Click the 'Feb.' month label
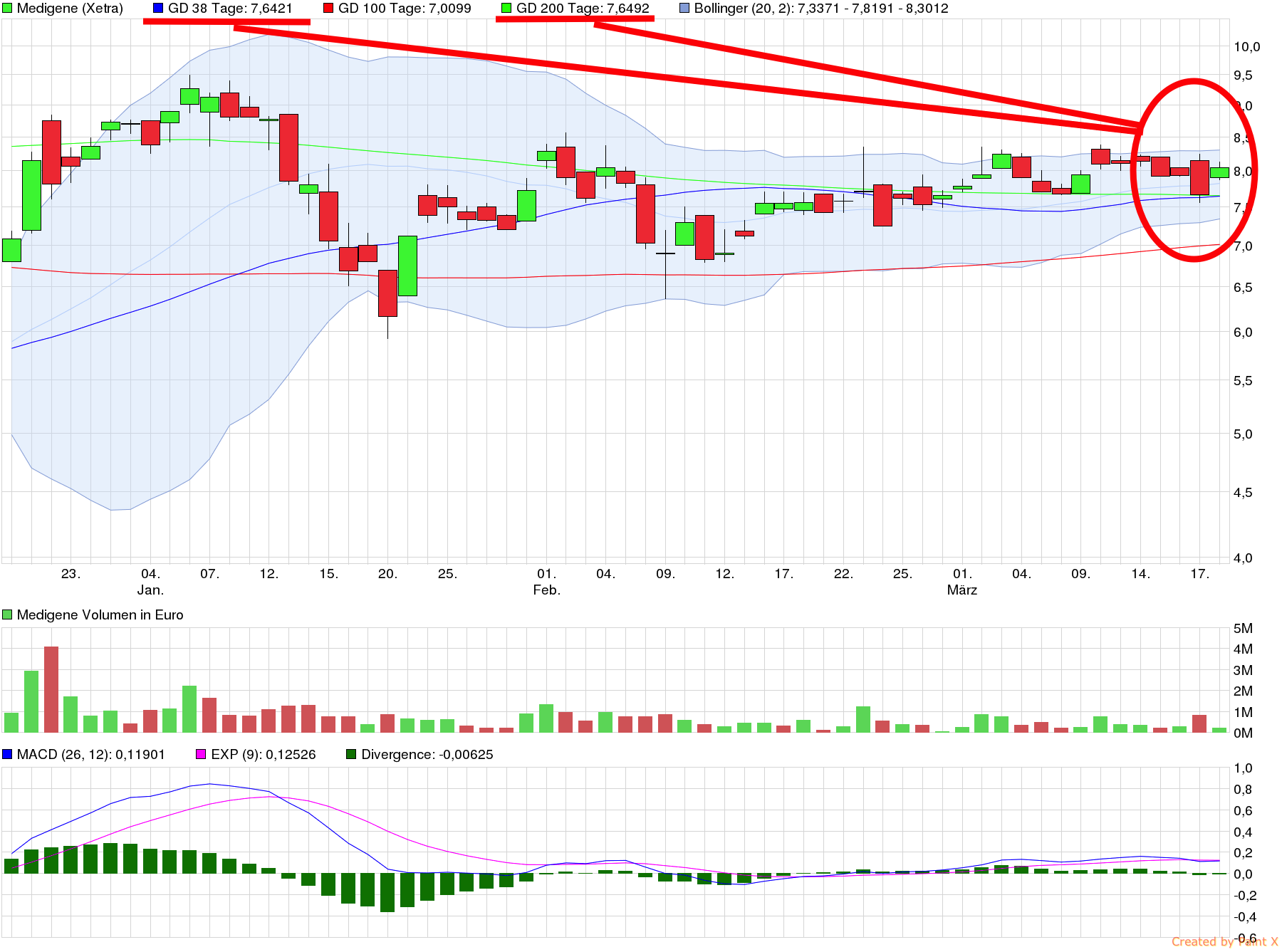 click(547, 590)
